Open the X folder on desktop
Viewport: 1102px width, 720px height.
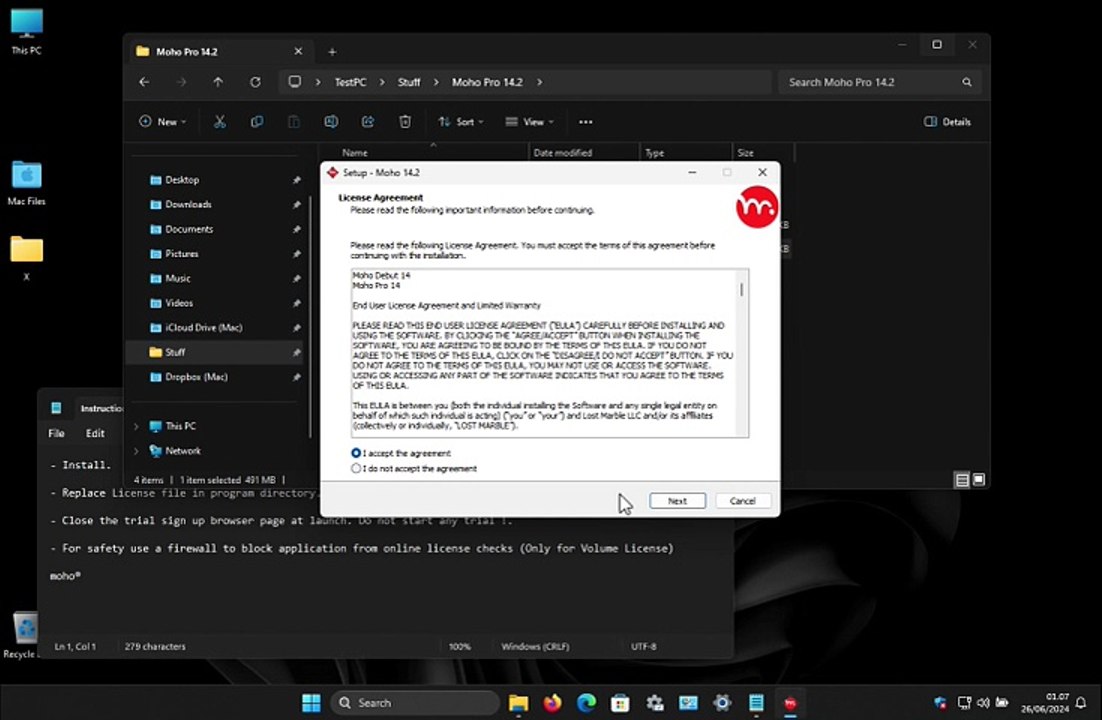26,258
